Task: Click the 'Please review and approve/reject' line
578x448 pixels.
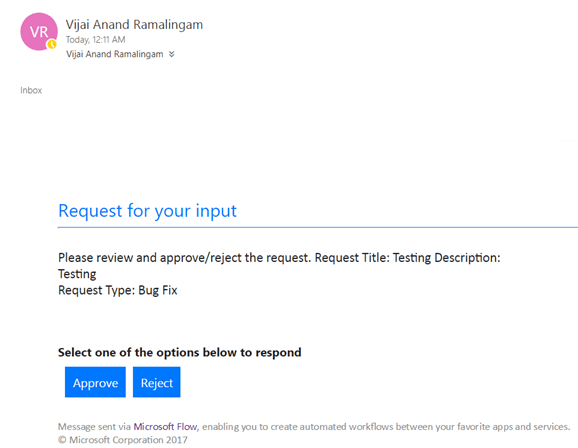Action: click(x=279, y=258)
